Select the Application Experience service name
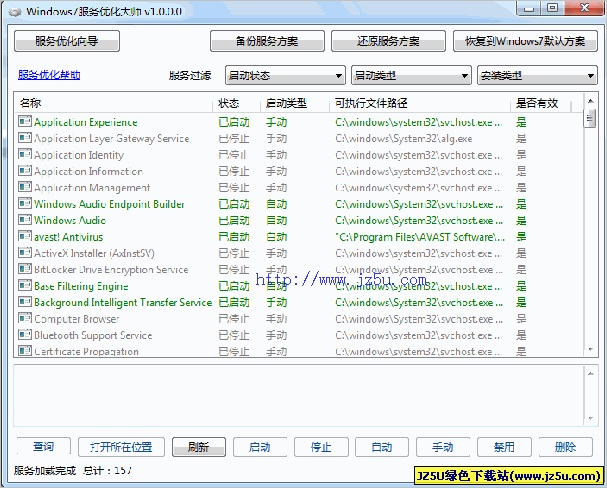Screen dimensions: 607x488 pyautogui.click(x=86, y=122)
